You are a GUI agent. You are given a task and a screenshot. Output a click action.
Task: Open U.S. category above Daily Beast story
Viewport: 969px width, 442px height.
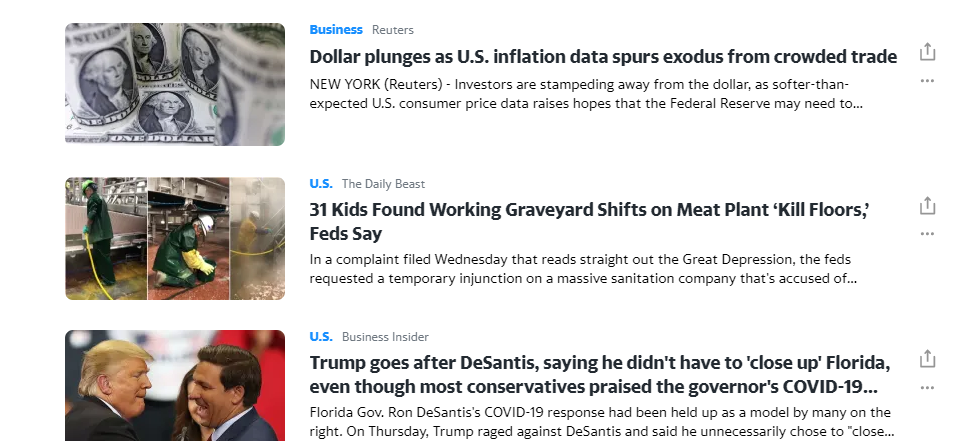[x=321, y=184]
